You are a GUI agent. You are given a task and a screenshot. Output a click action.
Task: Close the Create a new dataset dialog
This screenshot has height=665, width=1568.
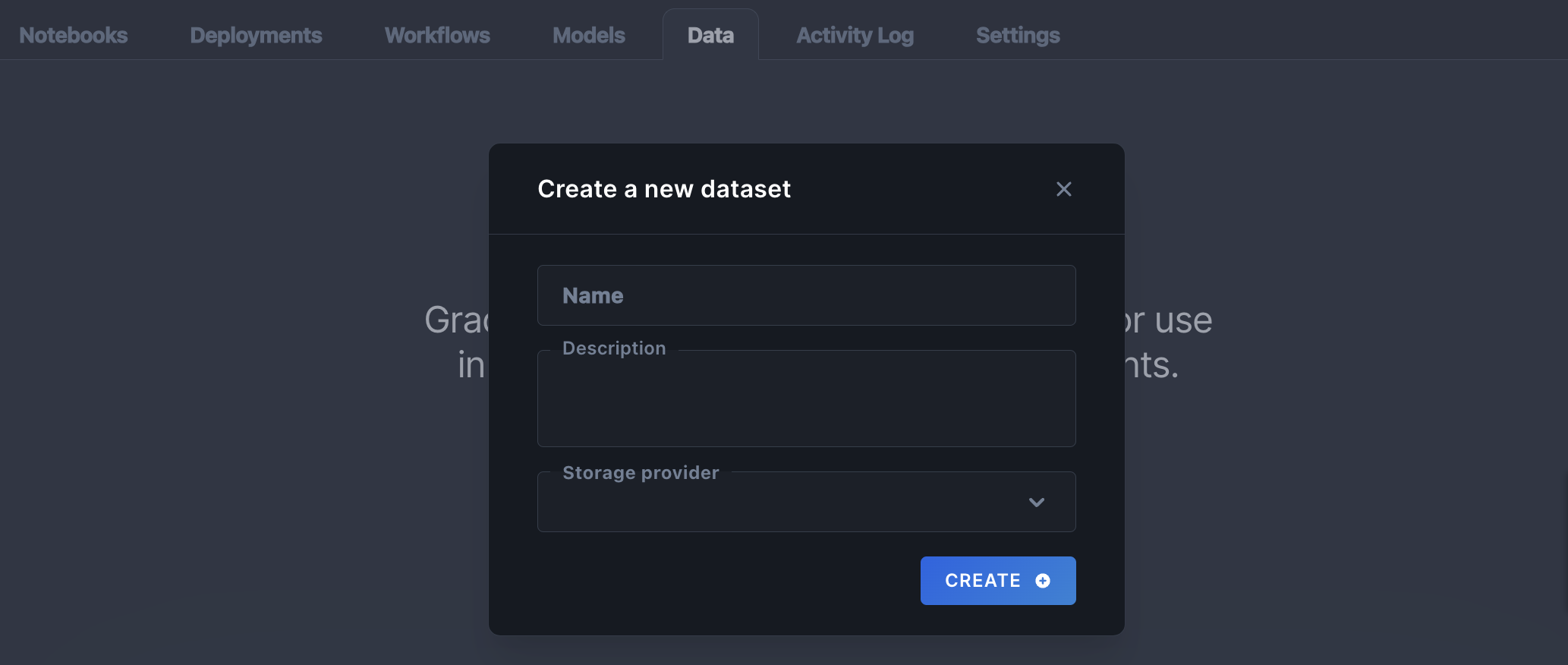[x=1064, y=189]
